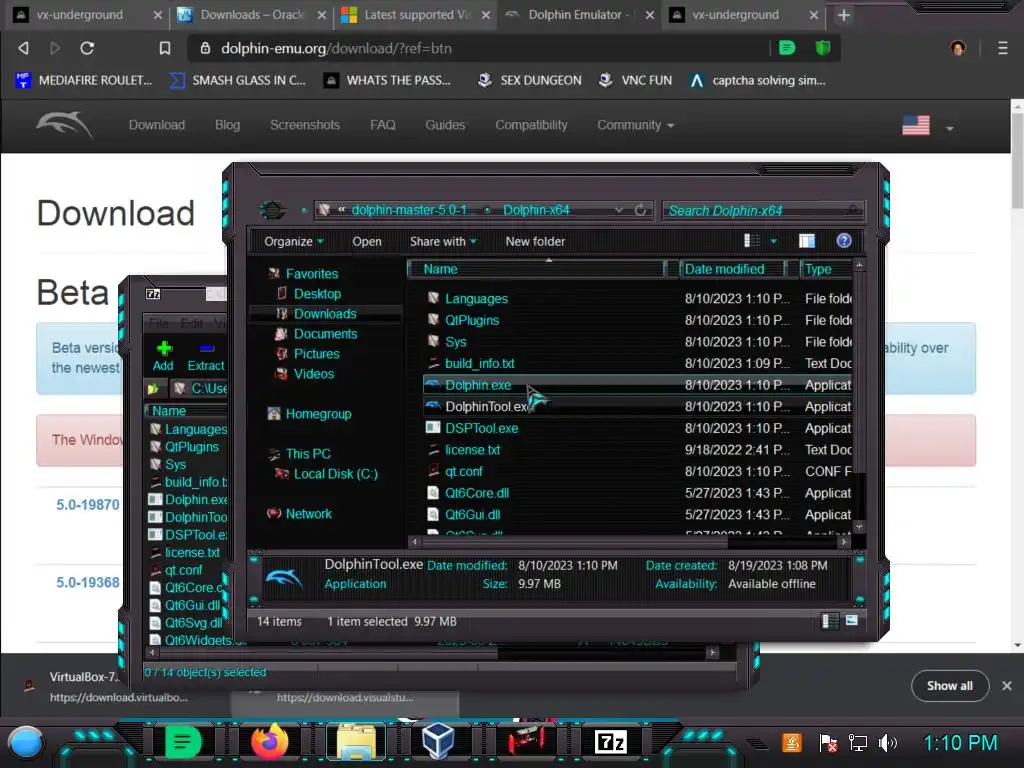
Task: Expand language selector arrow beside flag
Action: (950, 128)
